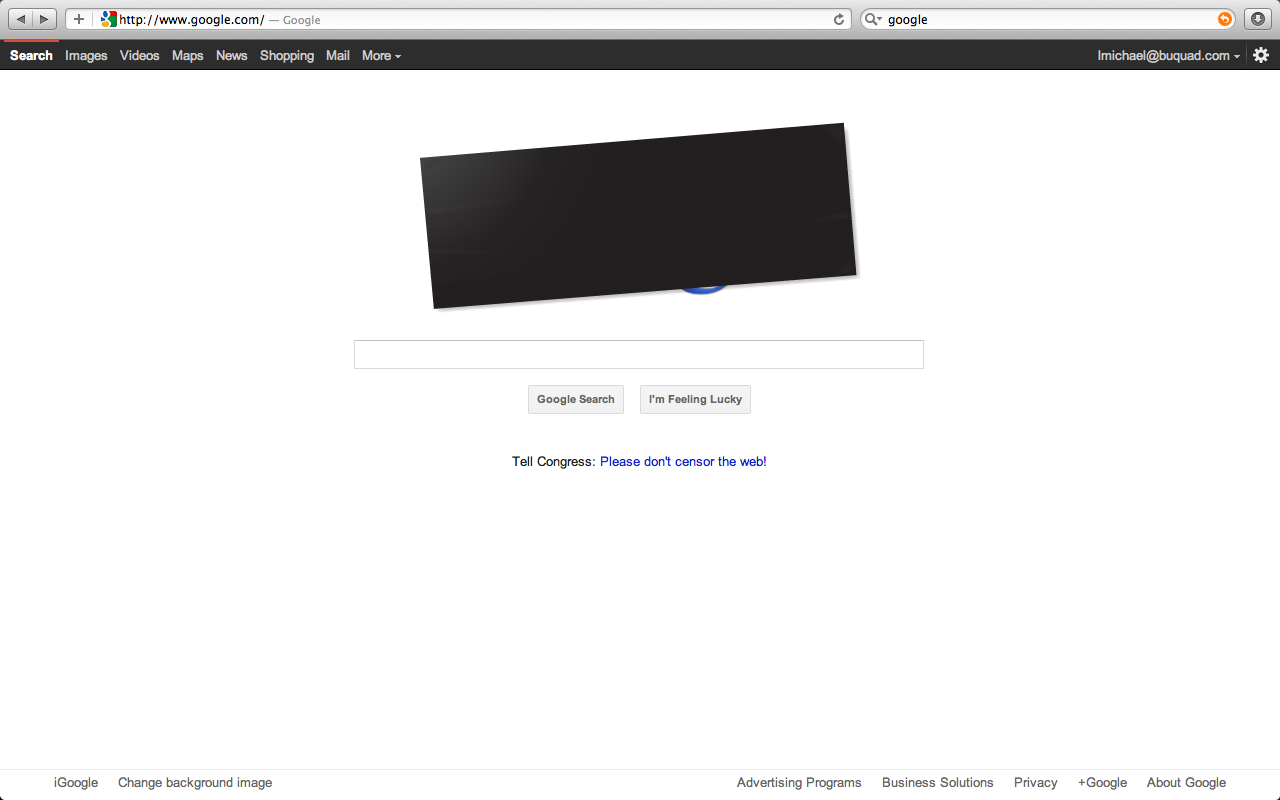Click the Google favicon in address bar
This screenshot has width=1280, height=800.
(109, 19)
